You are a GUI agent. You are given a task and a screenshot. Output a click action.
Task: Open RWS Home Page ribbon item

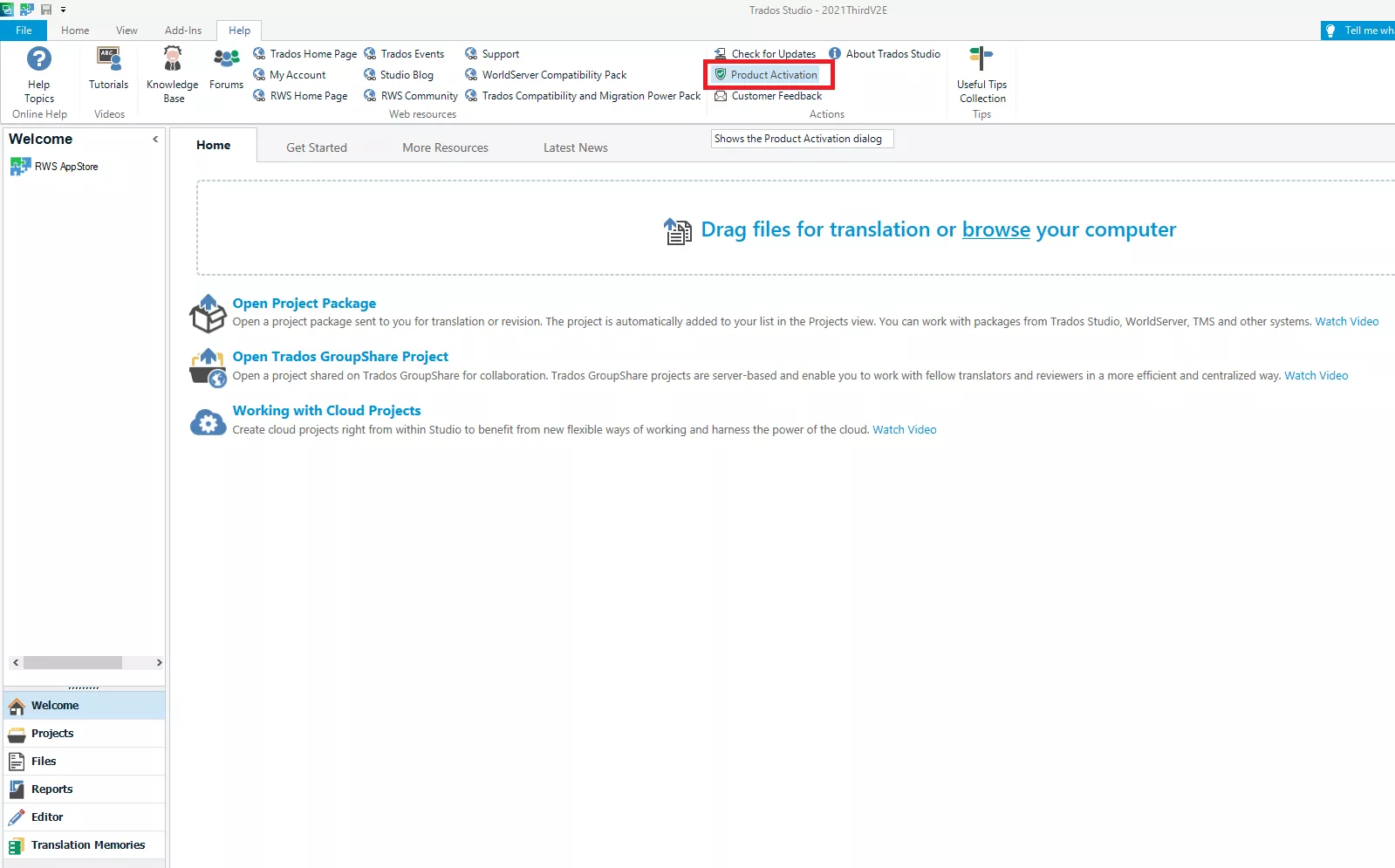tap(300, 96)
